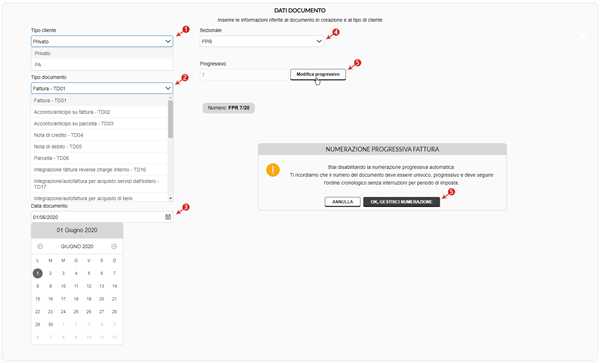The width and height of the screenshot is (600, 363).
Task: Choose Integrazione/autofattura per acquisto di beni
Action: (99, 198)
